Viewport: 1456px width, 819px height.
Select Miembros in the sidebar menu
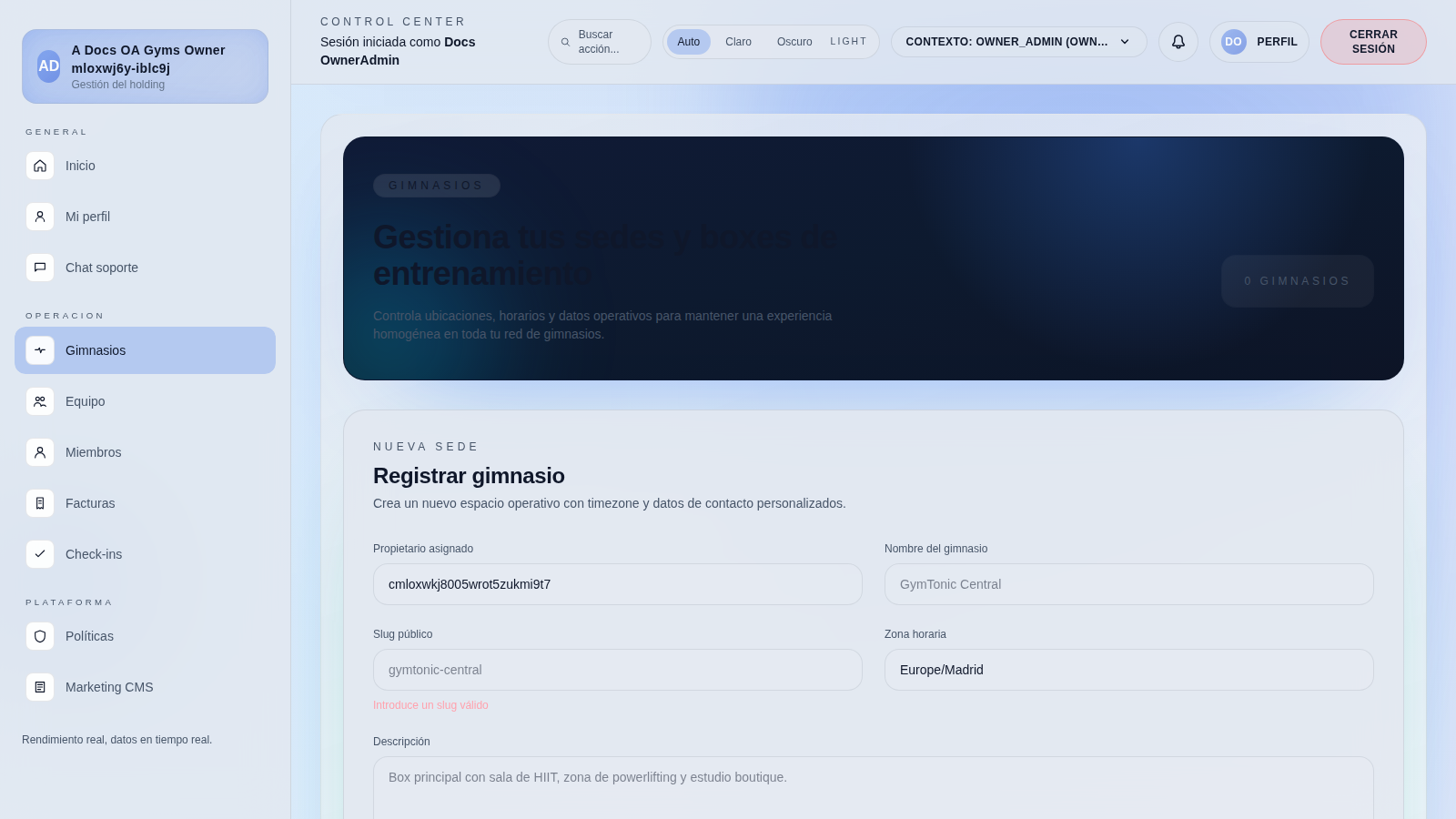(x=93, y=452)
